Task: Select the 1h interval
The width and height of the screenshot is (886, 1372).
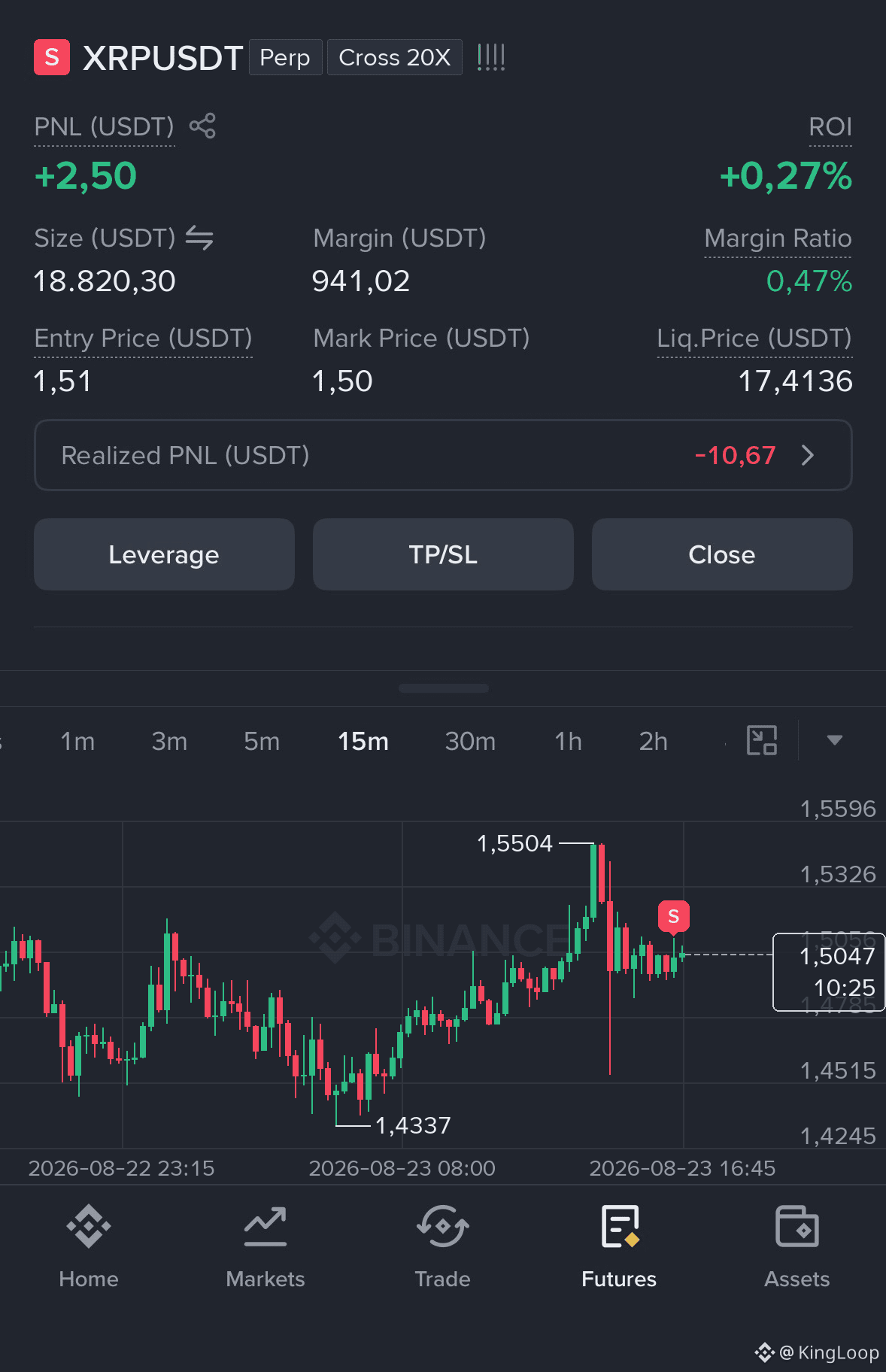Action: click(x=569, y=741)
